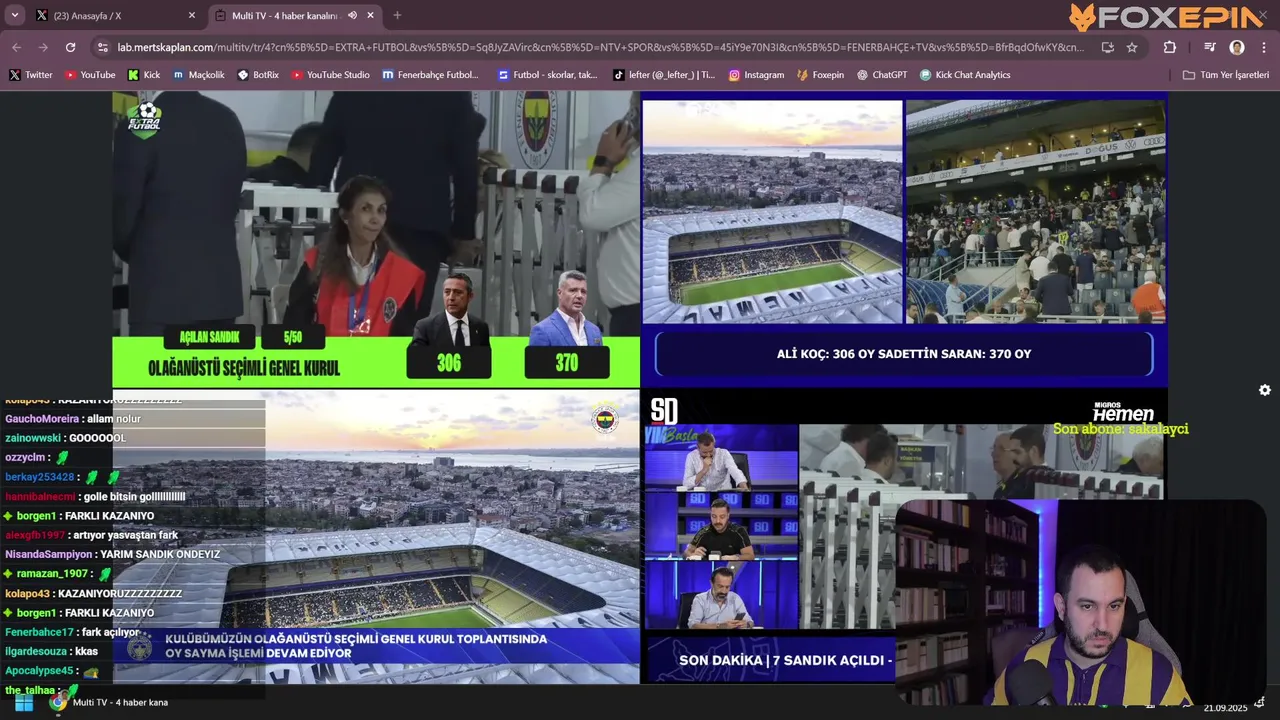The image size is (1280, 720).
Task: Click chat username 'Apocalypse45'
Action: (40, 671)
